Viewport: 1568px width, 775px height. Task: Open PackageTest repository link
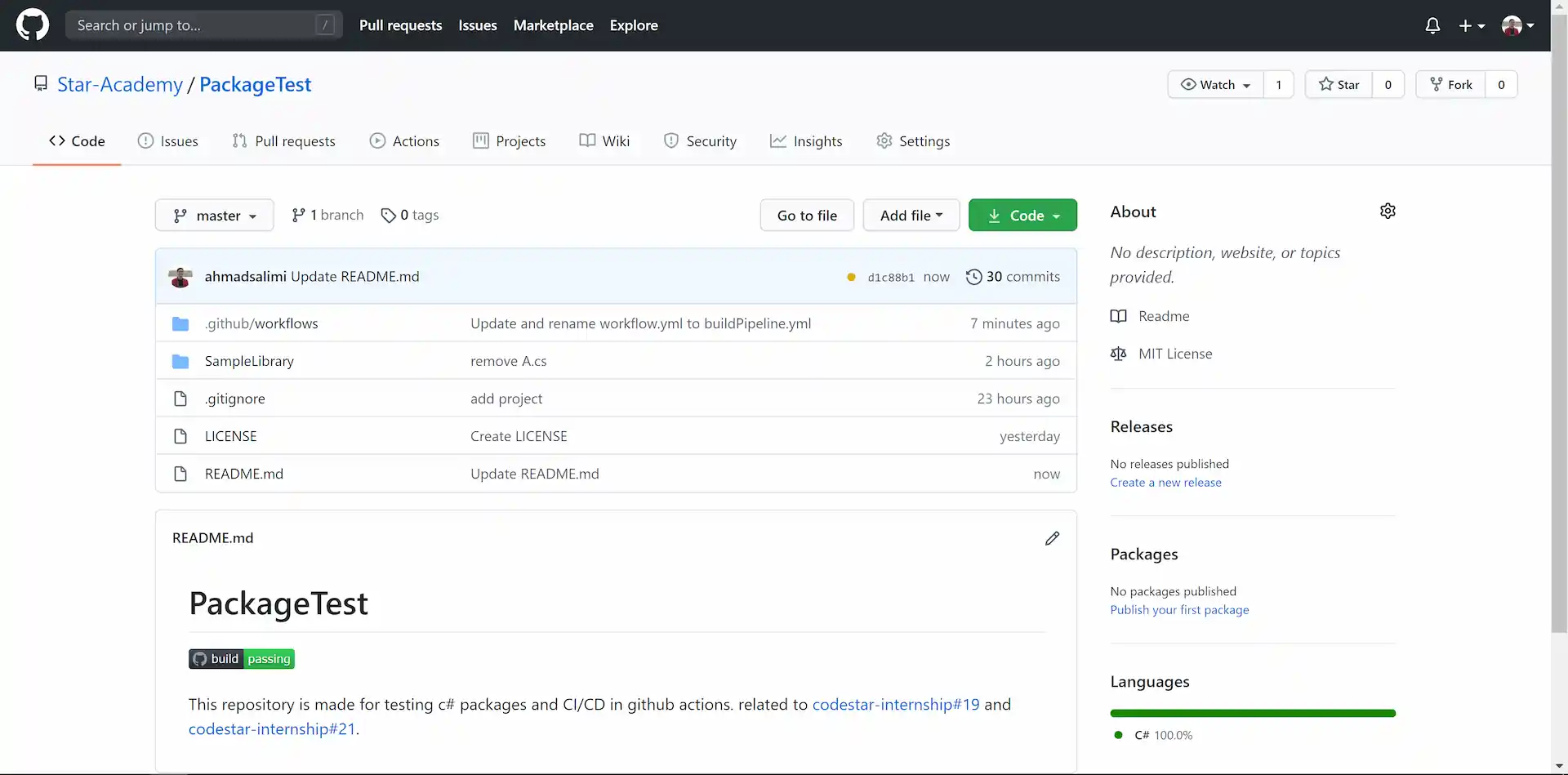(255, 84)
